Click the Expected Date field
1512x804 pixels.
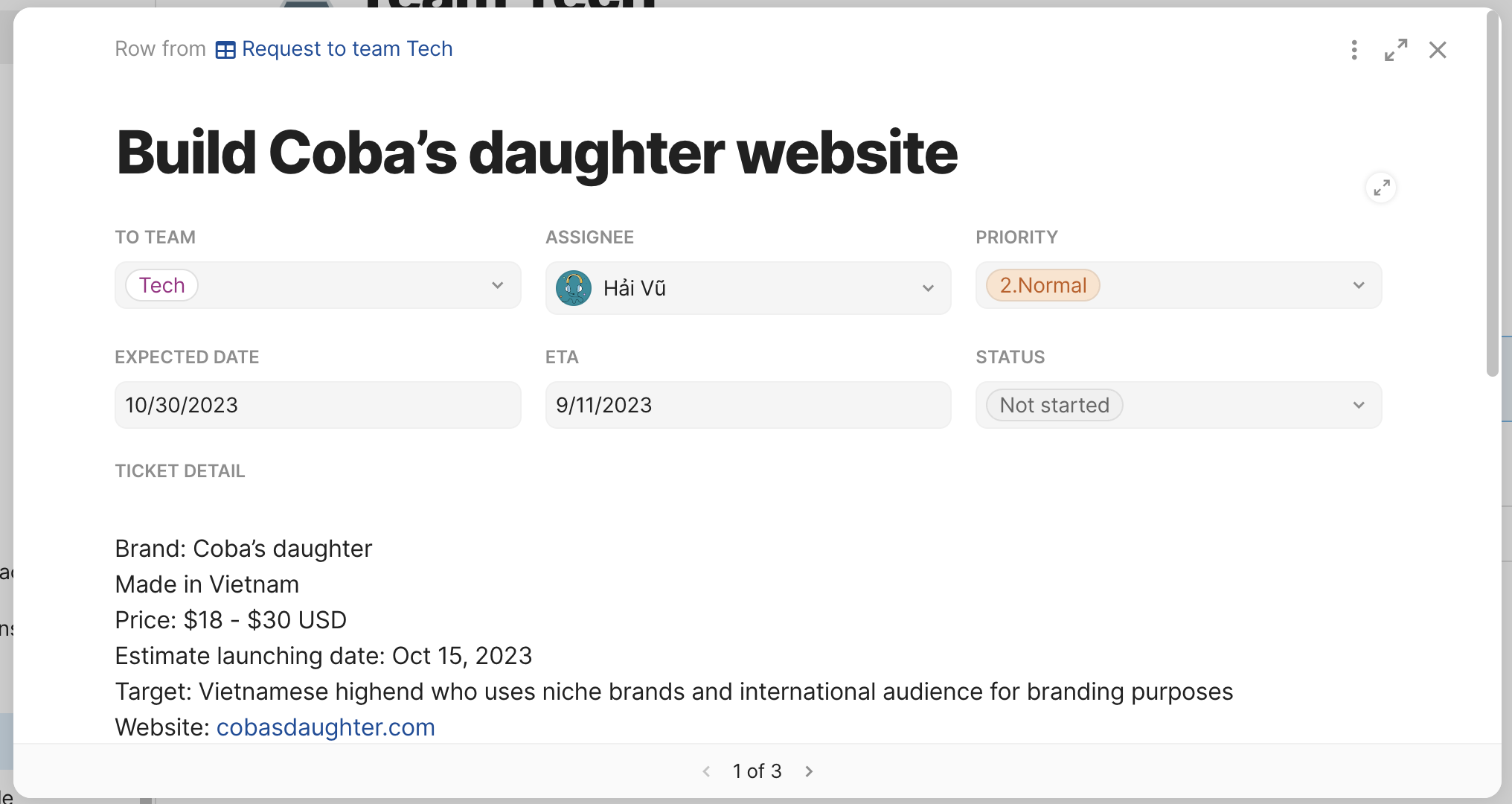[x=318, y=405]
